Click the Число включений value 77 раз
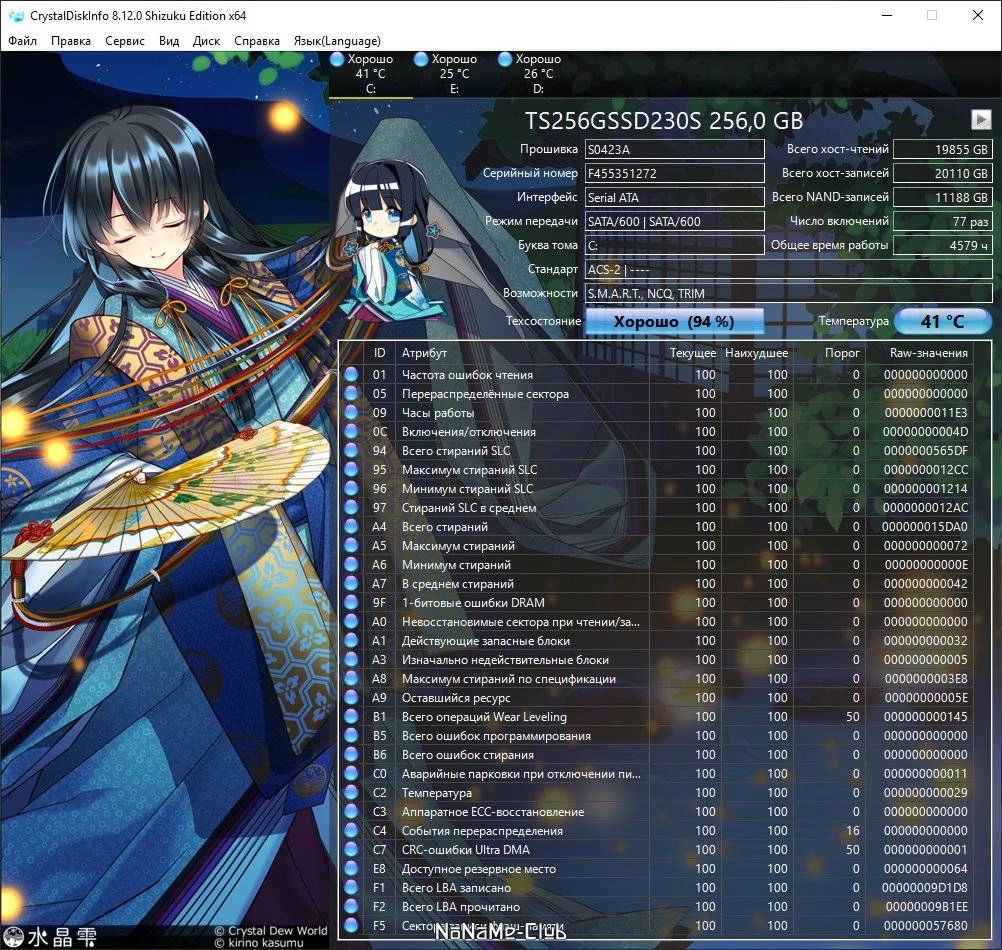1002x950 pixels. click(943, 221)
